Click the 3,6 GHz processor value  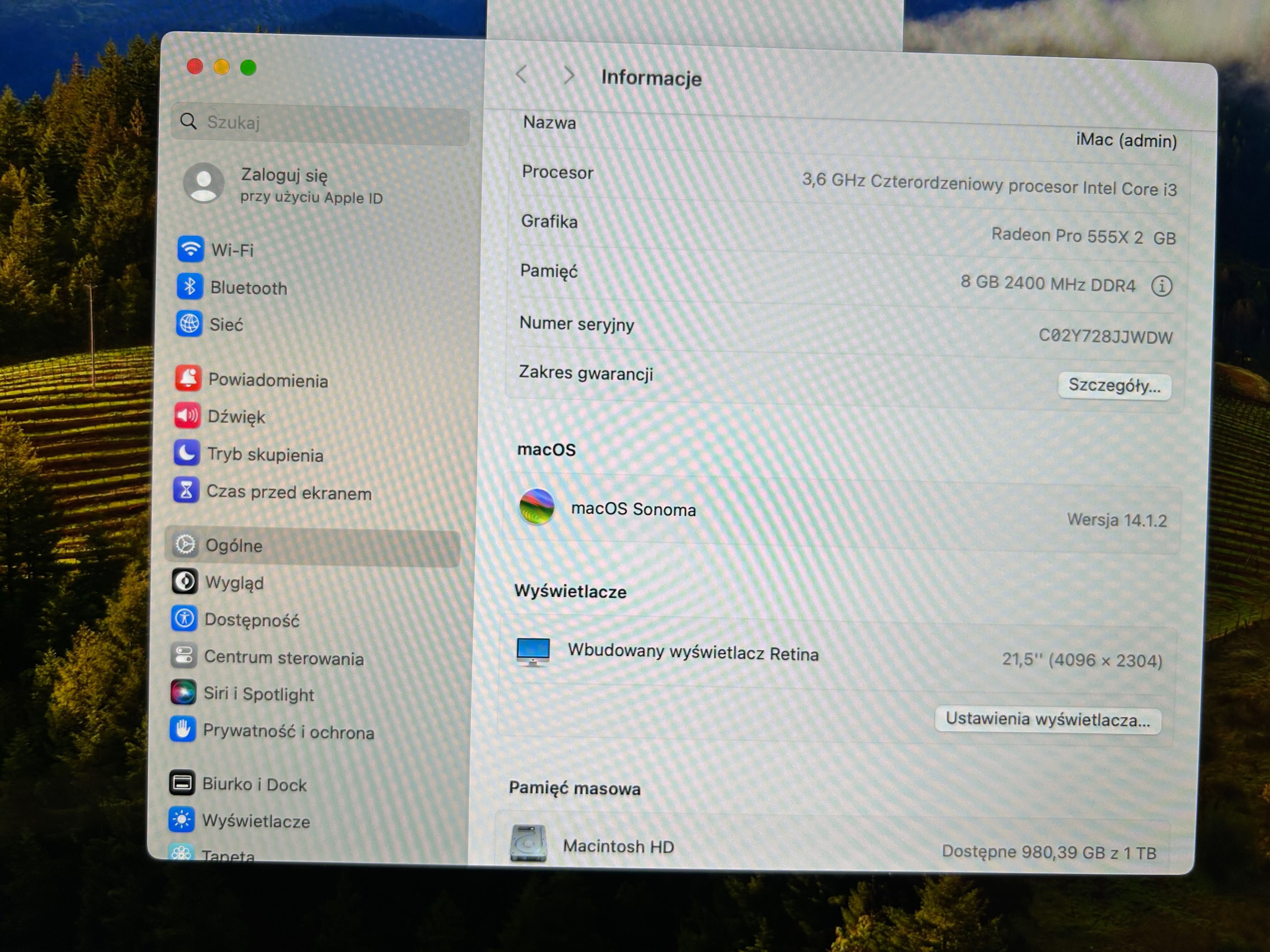click(989, 185)
